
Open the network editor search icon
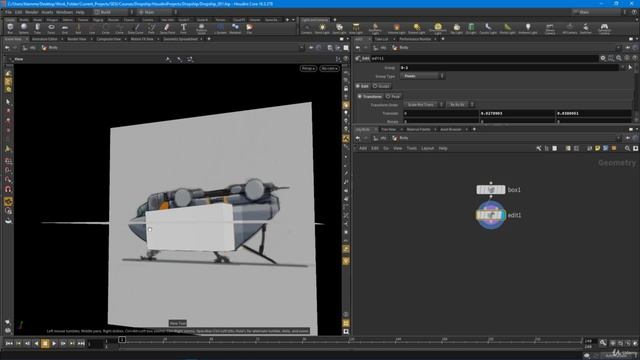pos(627,149)
